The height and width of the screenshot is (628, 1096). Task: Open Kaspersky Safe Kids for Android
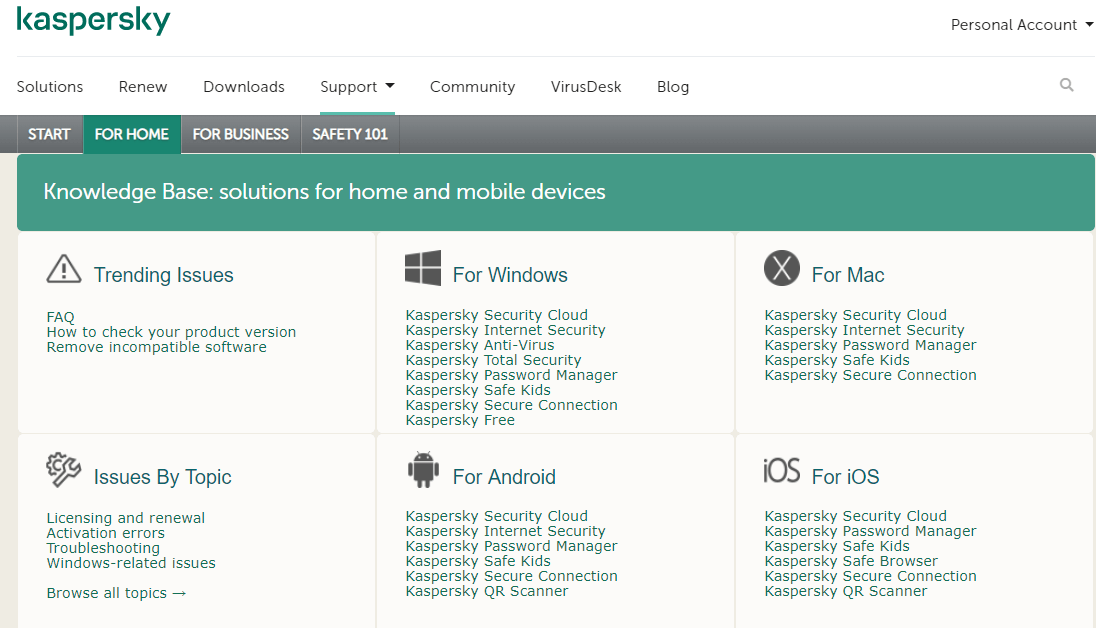(478, 561)
